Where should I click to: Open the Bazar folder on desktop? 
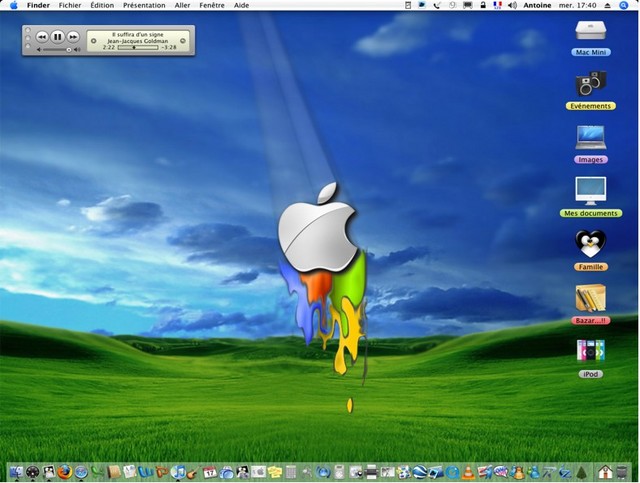590,298
